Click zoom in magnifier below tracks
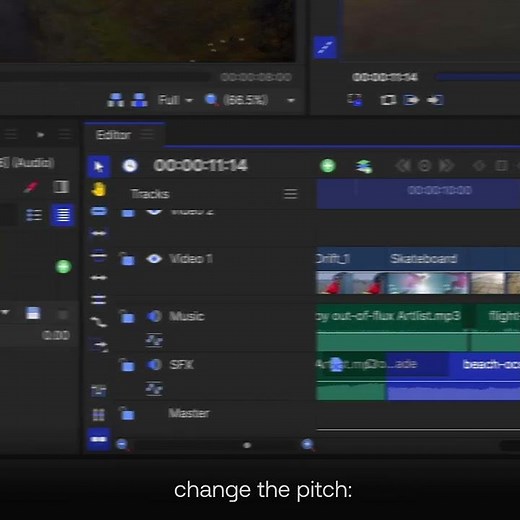Screen dimensions: 520x520 (x=308, y=445)
